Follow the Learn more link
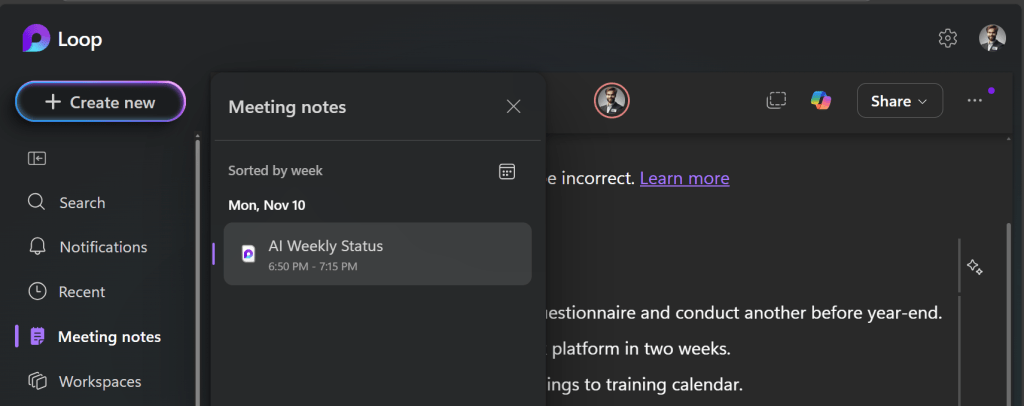Image resolution: width=1024 pixels, height=406 pixels. click(x=684, y=178)
